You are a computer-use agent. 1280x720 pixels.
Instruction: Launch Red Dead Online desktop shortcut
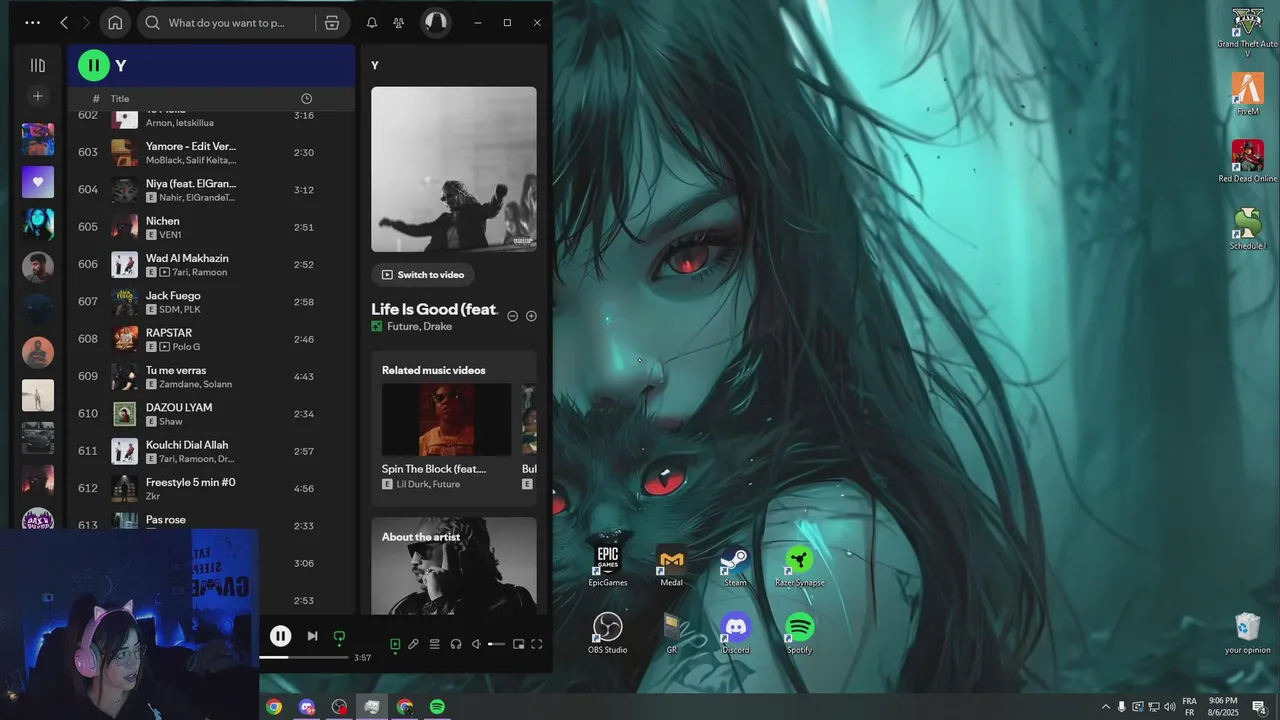pyautogui.click(x=1247, y=161)
